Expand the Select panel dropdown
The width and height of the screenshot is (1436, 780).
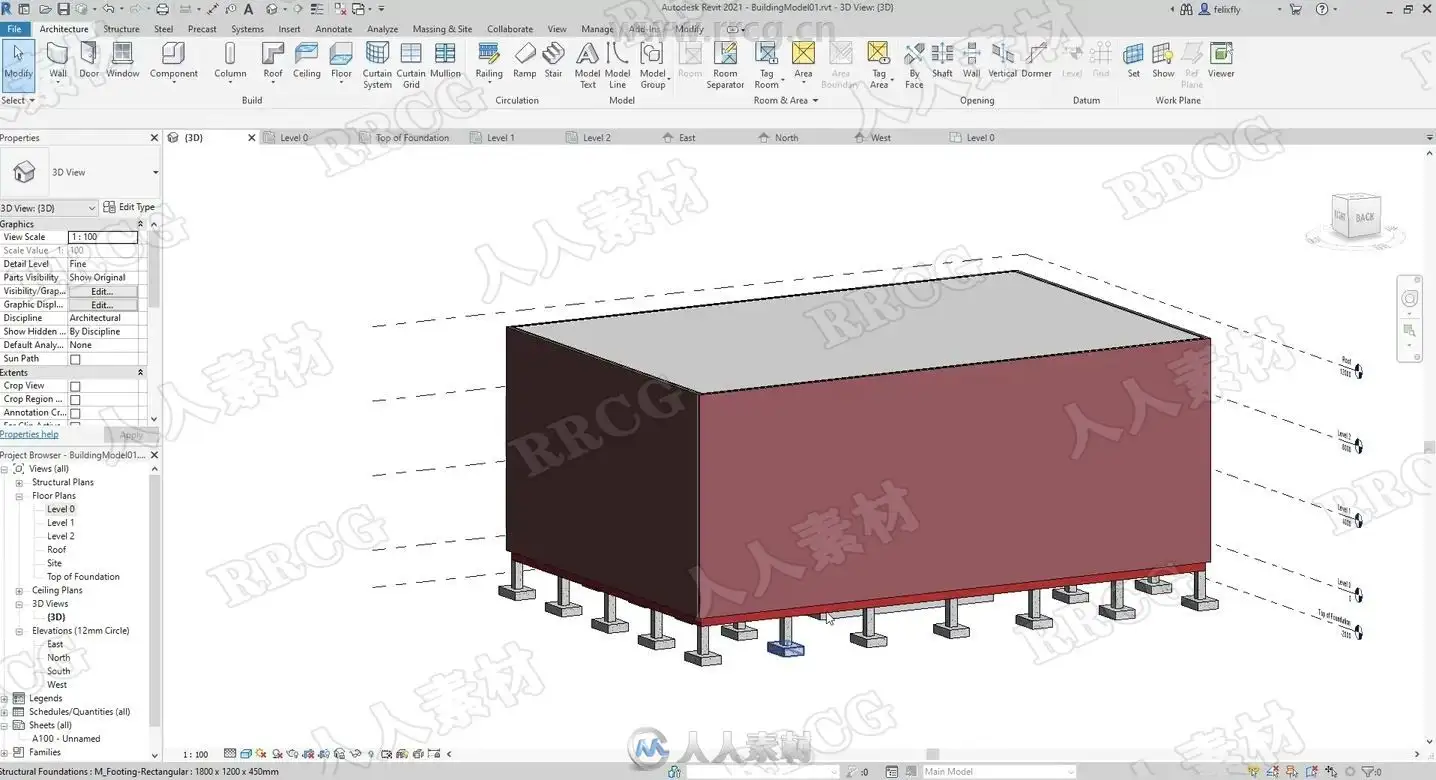point(18,100)
